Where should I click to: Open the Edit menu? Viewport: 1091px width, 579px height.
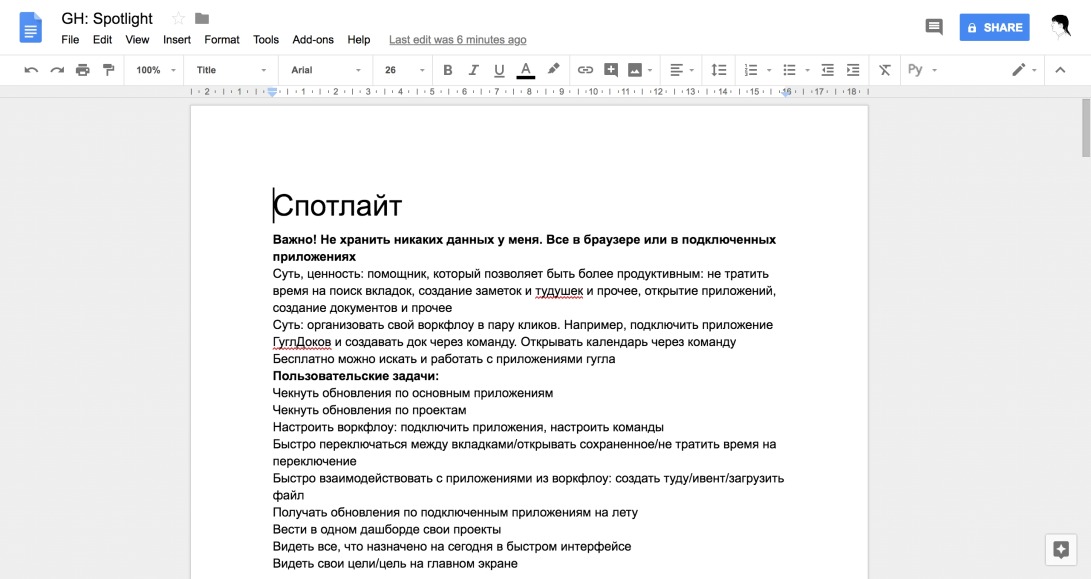[102, 40]
